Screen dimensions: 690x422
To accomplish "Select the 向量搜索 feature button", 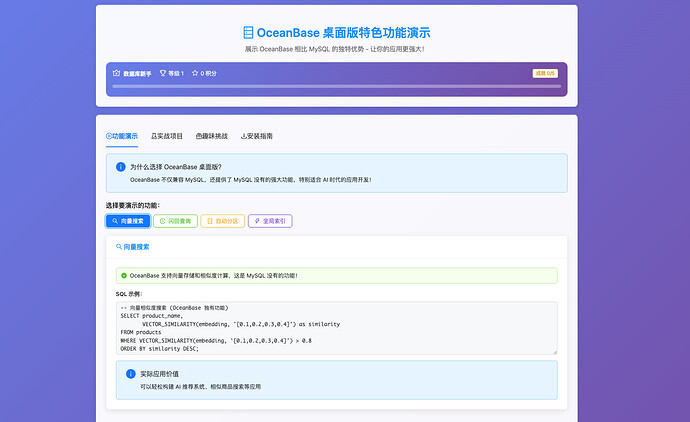I will [x=128, y=221].
